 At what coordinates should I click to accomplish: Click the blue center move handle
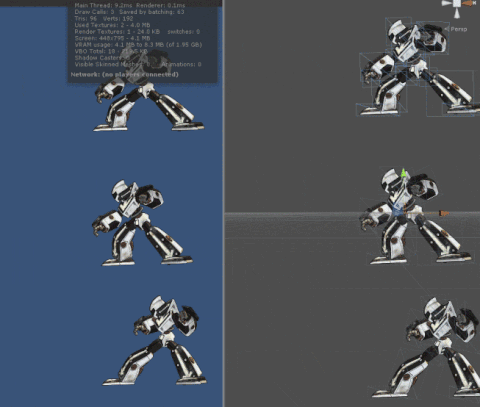pos(397,211)
